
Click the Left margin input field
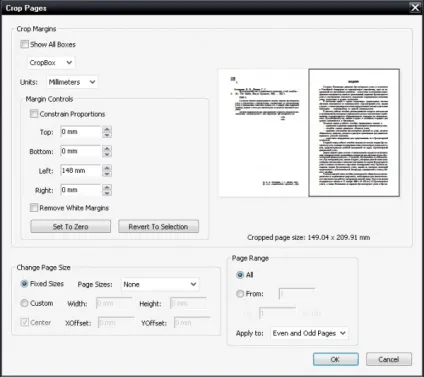[x=80, y=171]
